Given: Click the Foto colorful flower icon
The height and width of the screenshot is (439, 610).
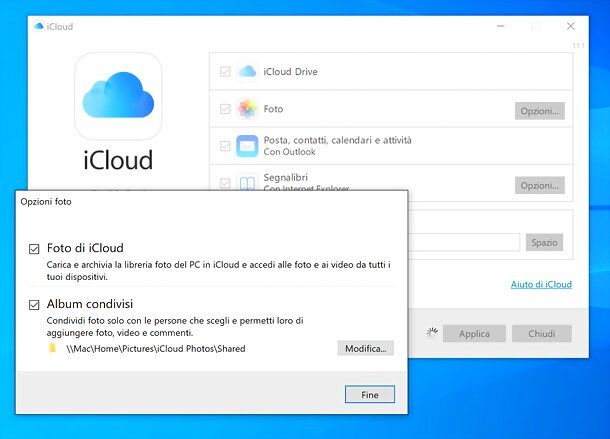Looking at the screenshot, I should 247,109.
